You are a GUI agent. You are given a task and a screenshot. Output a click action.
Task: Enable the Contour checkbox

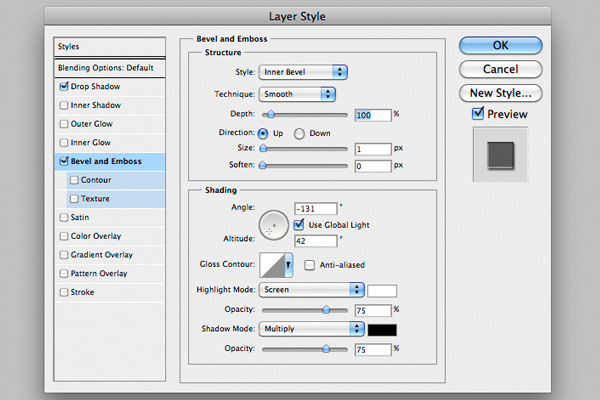coord(74,180)
